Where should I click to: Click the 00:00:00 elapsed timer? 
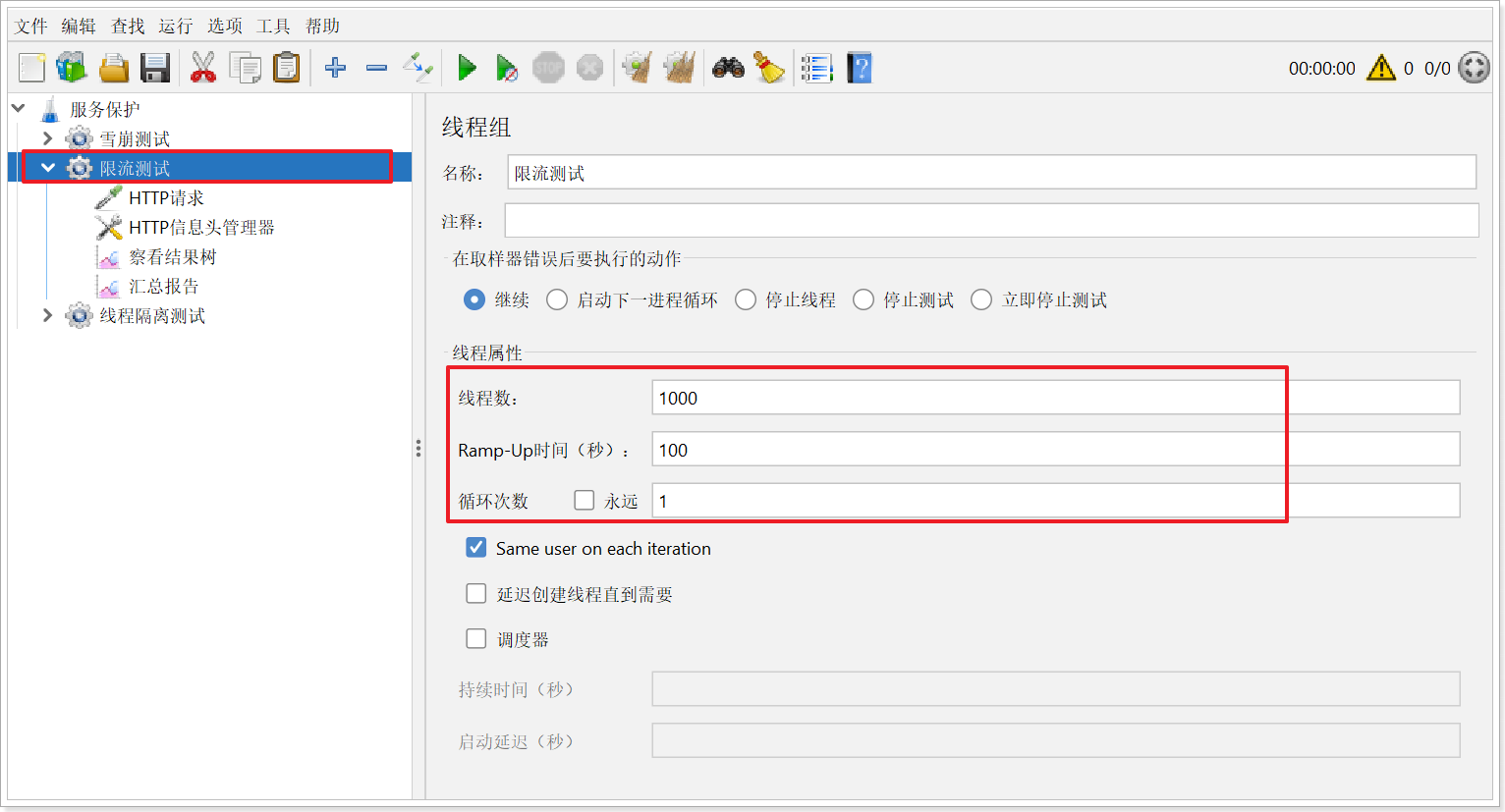pos(1322,68)
